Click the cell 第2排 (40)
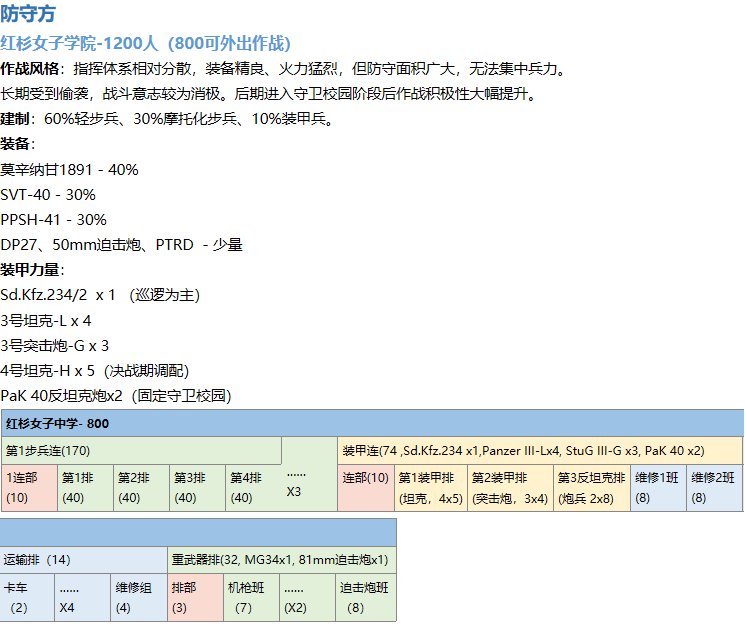This screenshot has height=629, width=745. [x=142, y=488]
